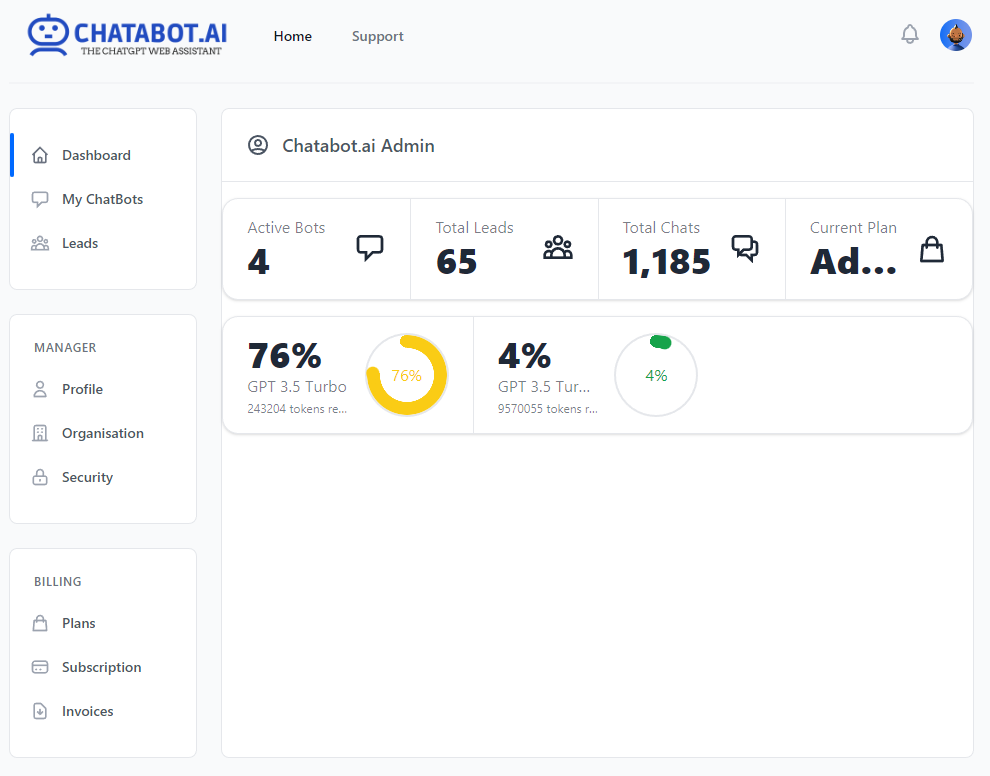Click the yellow 76% usage progress ring
Image resolution: width=990 pixels, height=776 pixels.
[406, 375]
